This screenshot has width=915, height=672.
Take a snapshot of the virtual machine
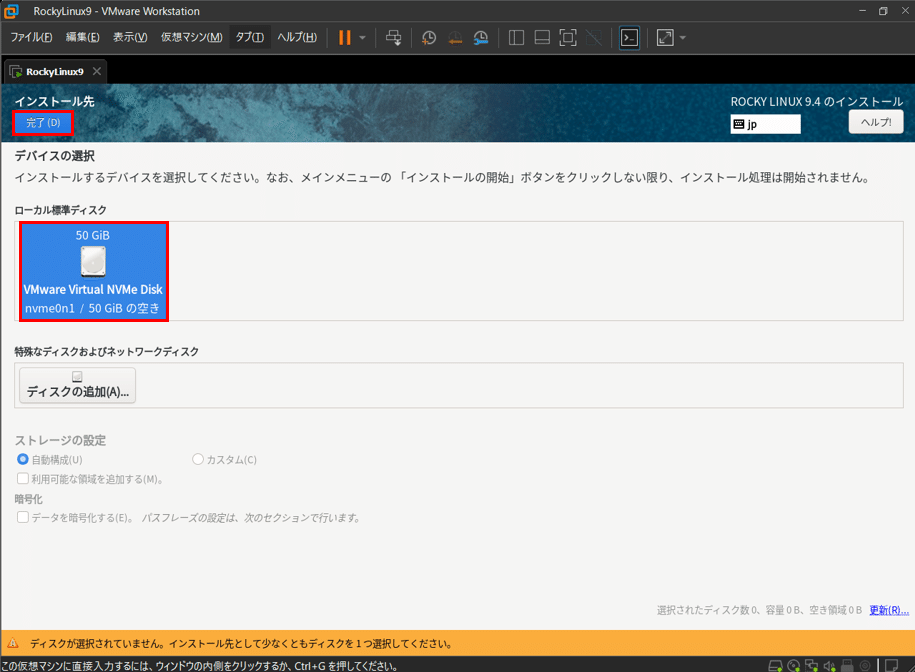click(x=429, y=38)
